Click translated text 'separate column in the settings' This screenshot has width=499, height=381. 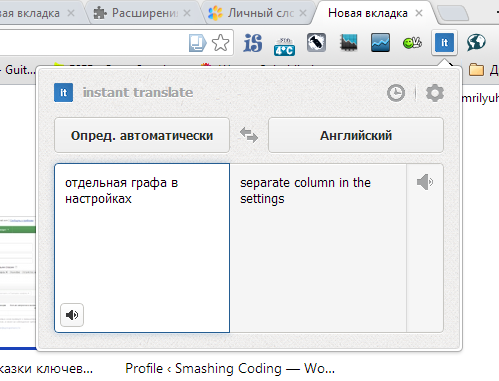click(x=305, y=191)
